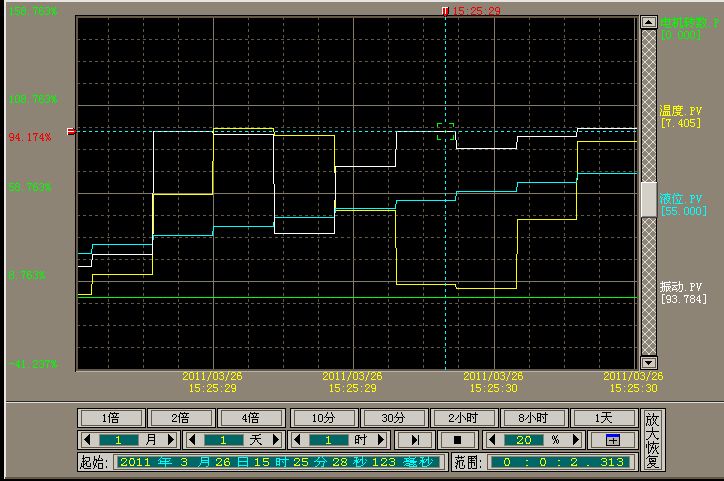Click the stop square icon

(x=457, y=440)
